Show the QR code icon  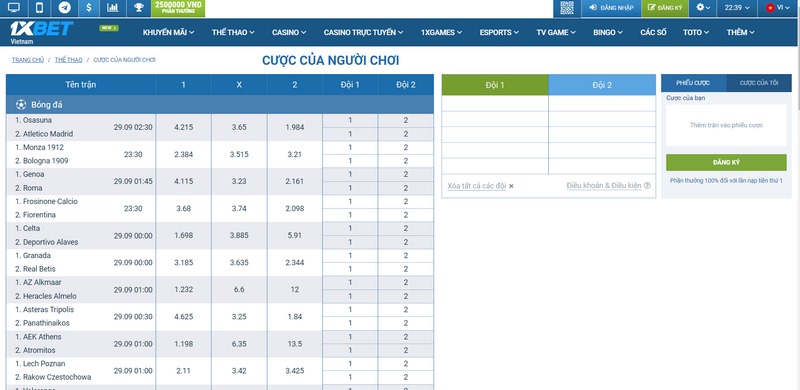pos(567,8)
